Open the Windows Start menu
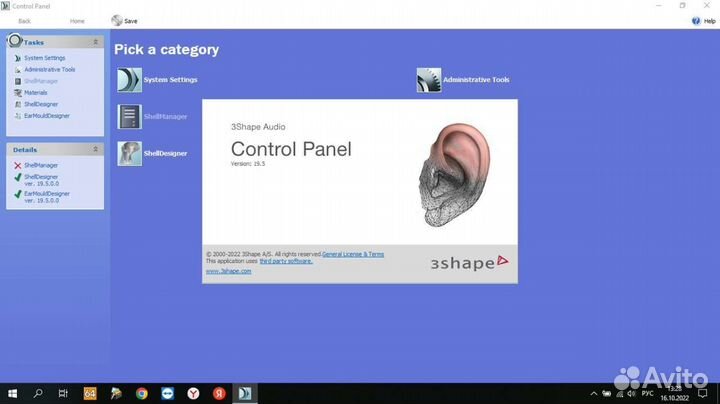The width and height of the screenshot is (720, 404). coord(12,393)
